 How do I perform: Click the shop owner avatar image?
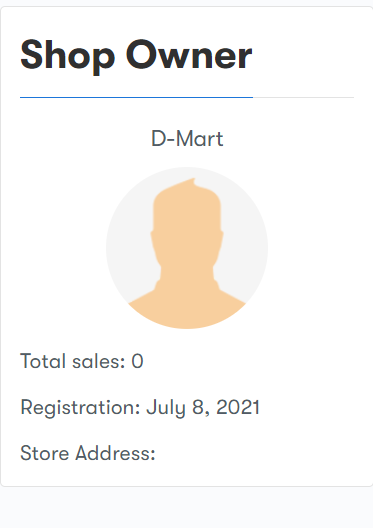tap(187, 248)
